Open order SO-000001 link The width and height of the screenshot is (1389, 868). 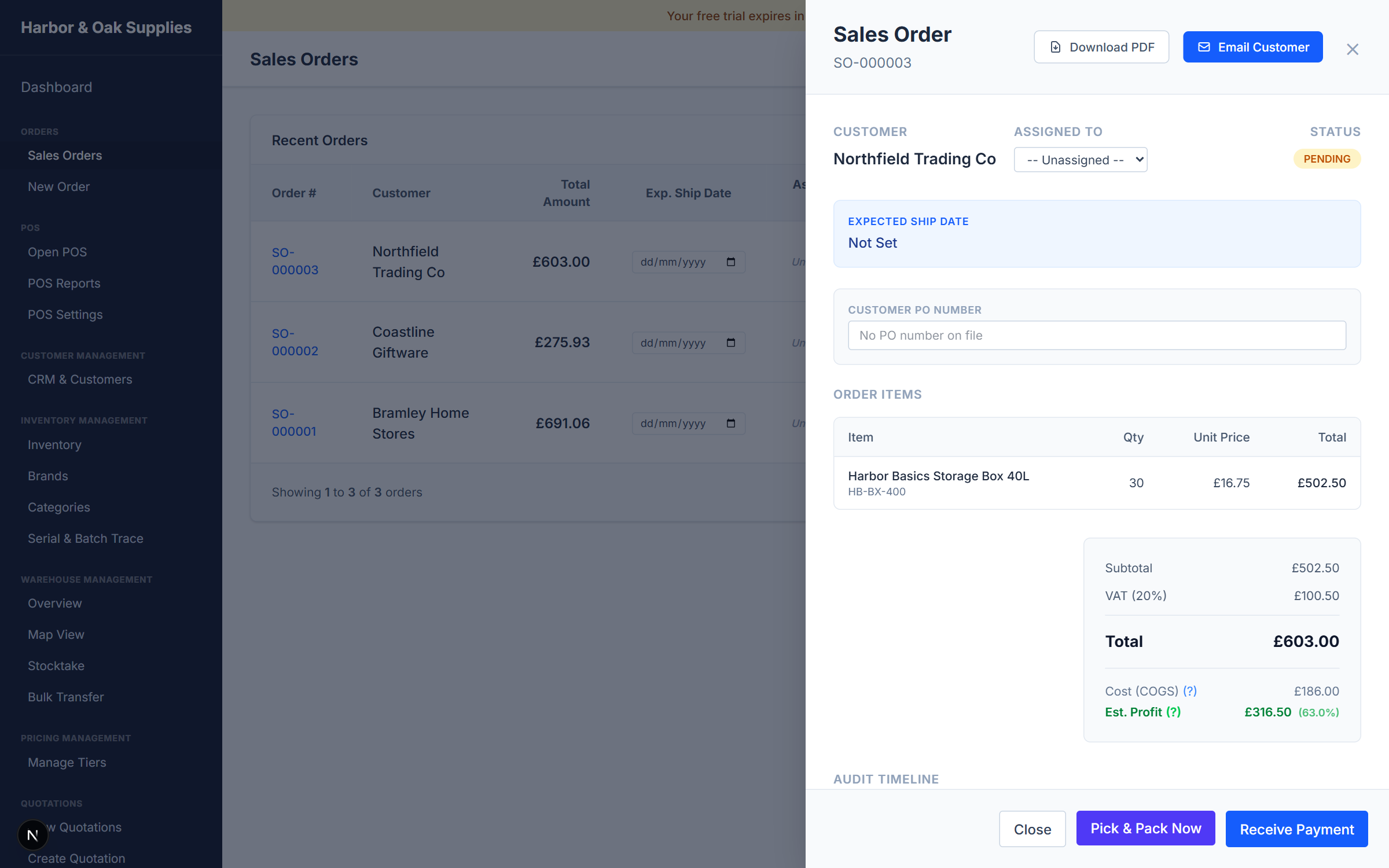coord(294,423)
